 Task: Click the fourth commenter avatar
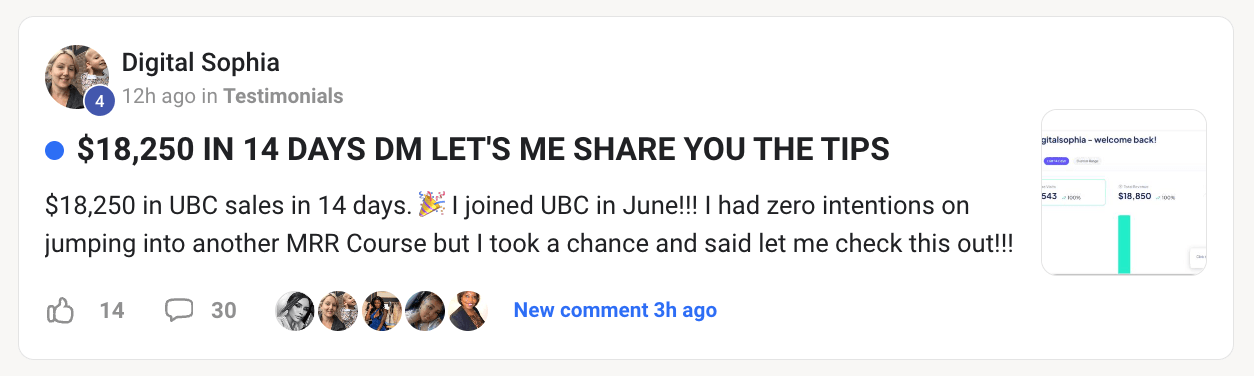(x=424, y=311)
